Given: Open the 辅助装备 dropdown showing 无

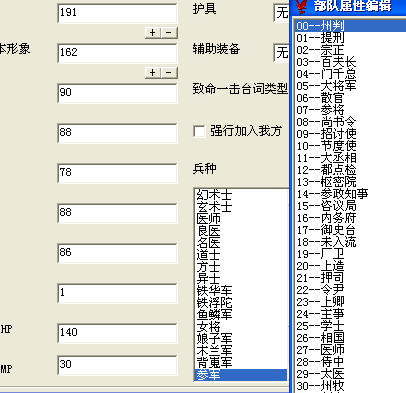Looking at the screenshot, I should [x=282, y=52].
